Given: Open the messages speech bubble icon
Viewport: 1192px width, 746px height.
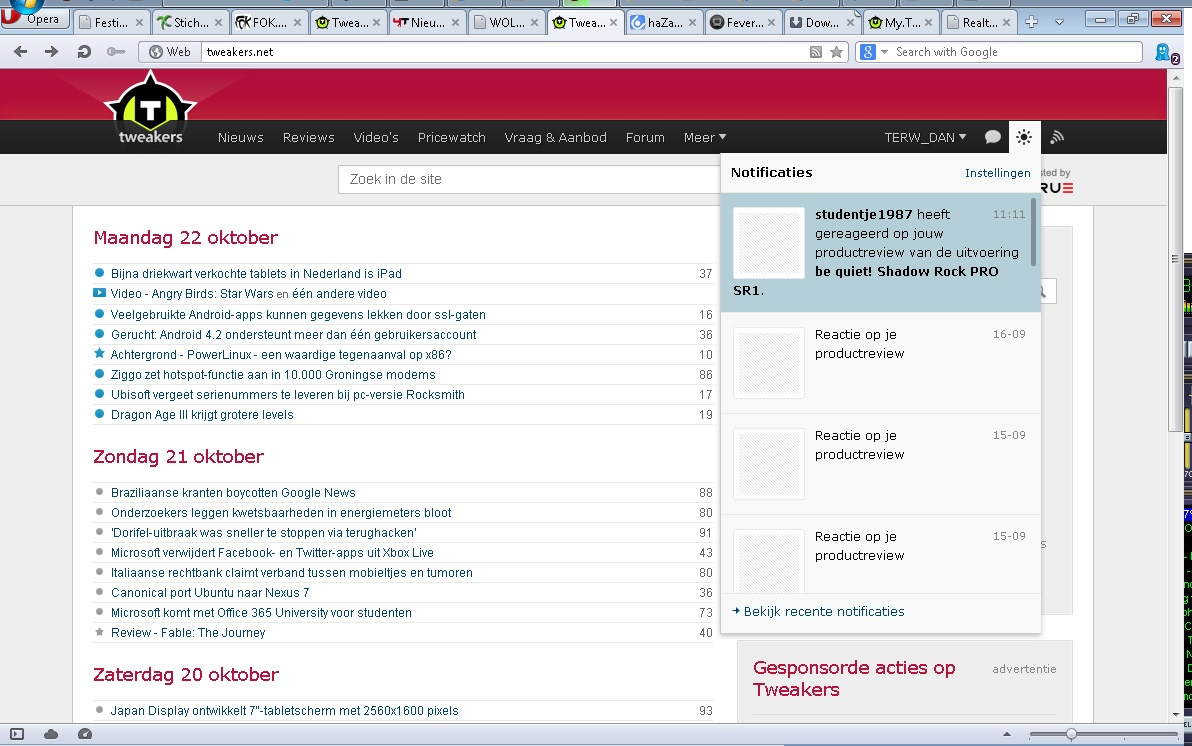Looking at the screenshot, I should [992, 137].
